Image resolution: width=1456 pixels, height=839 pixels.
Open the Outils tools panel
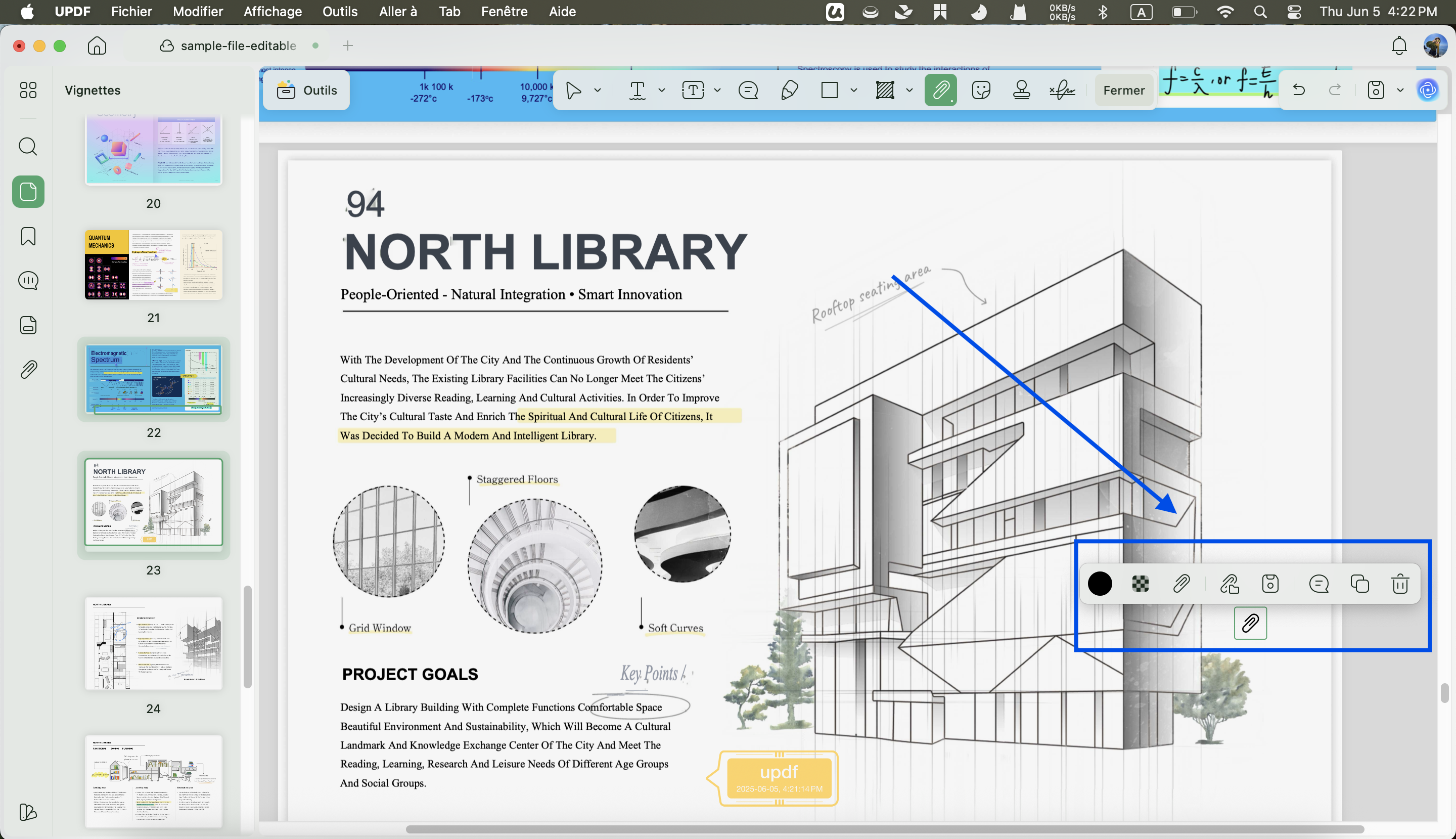306,91
